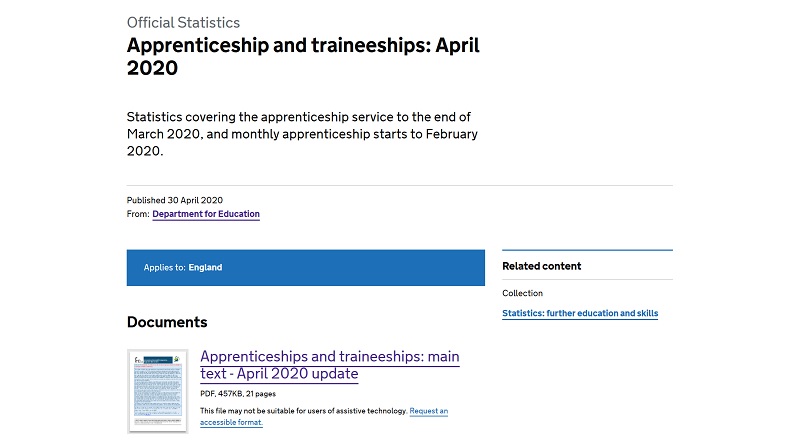Open Statistics: further education and skills collection

point(580,313)
